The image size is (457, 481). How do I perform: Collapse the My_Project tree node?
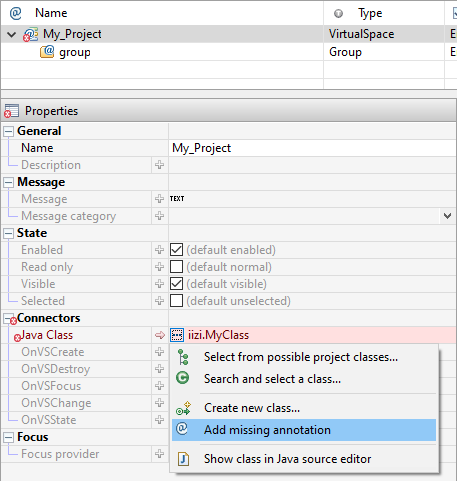coord(11,34)
